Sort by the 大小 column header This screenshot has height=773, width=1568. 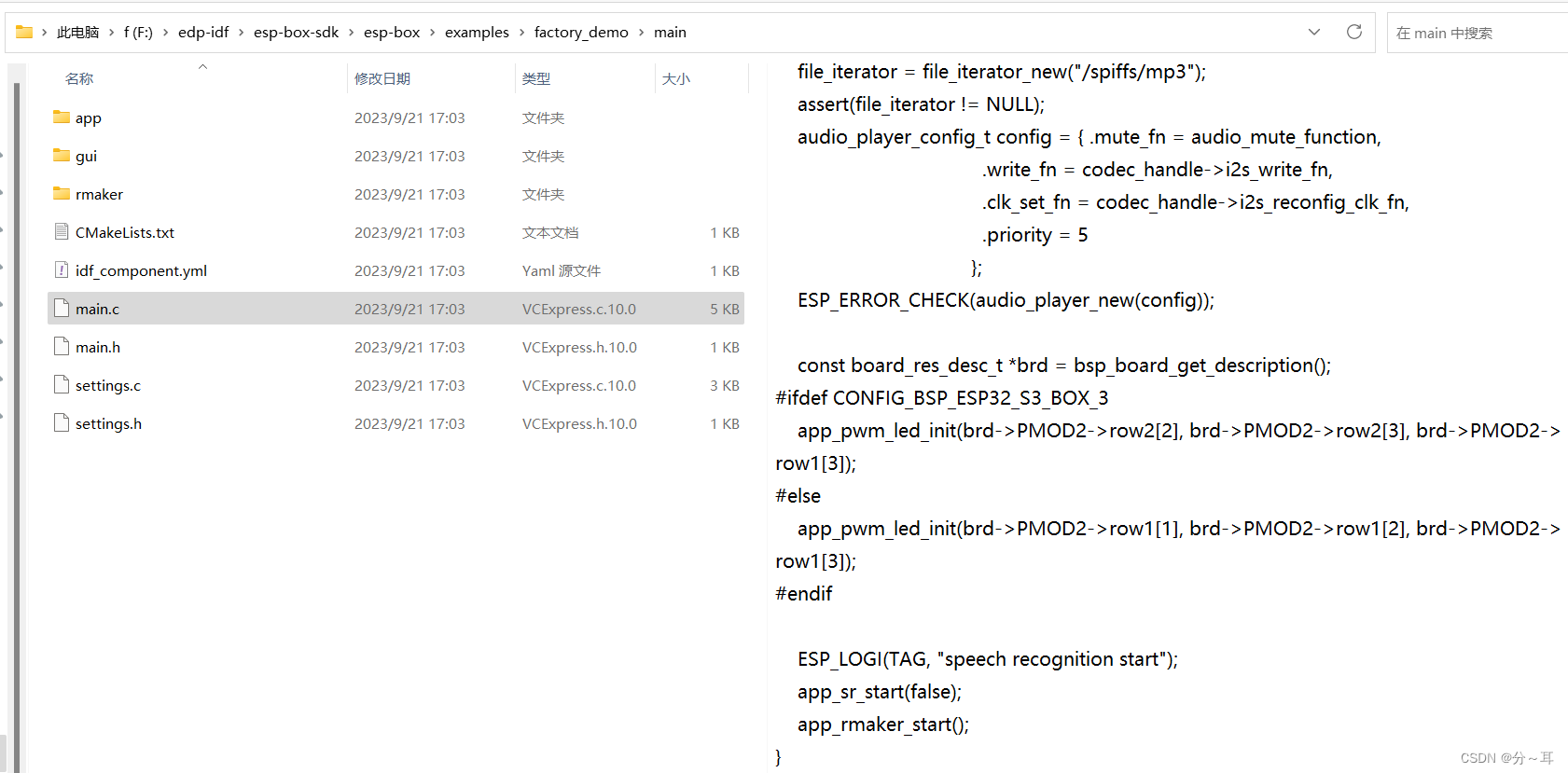point(676,79)
